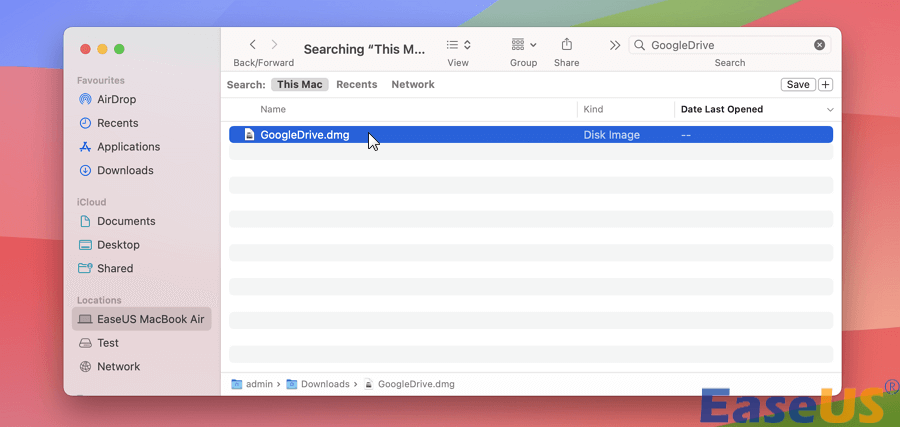900x427 pixels.
Task: Open the View style dropdown
Action: 458,45
